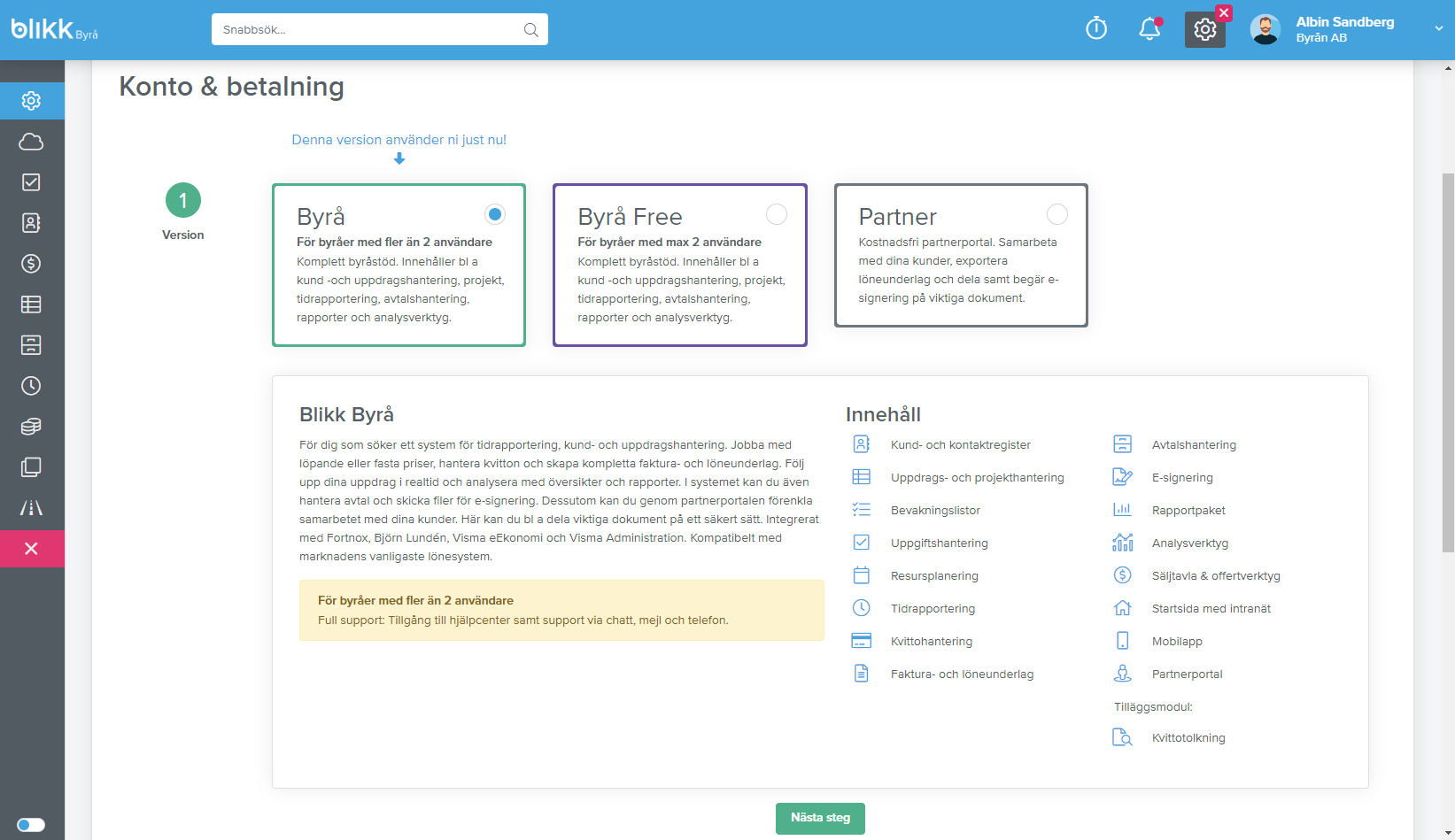Click the Startsida med intranät icon
This screenshot has width=1455, height=840.
[1122, 608]
